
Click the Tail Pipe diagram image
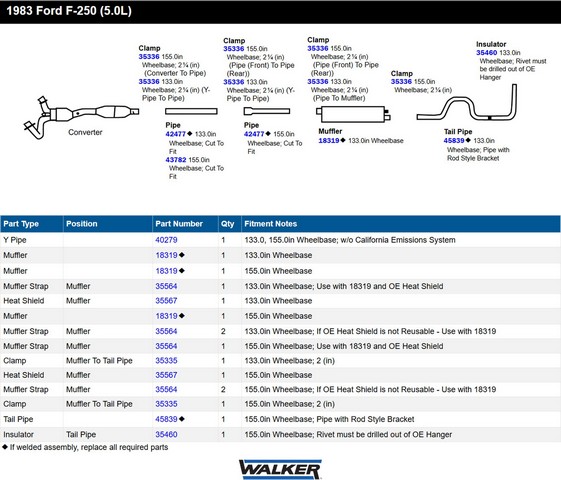pos(467,103)
